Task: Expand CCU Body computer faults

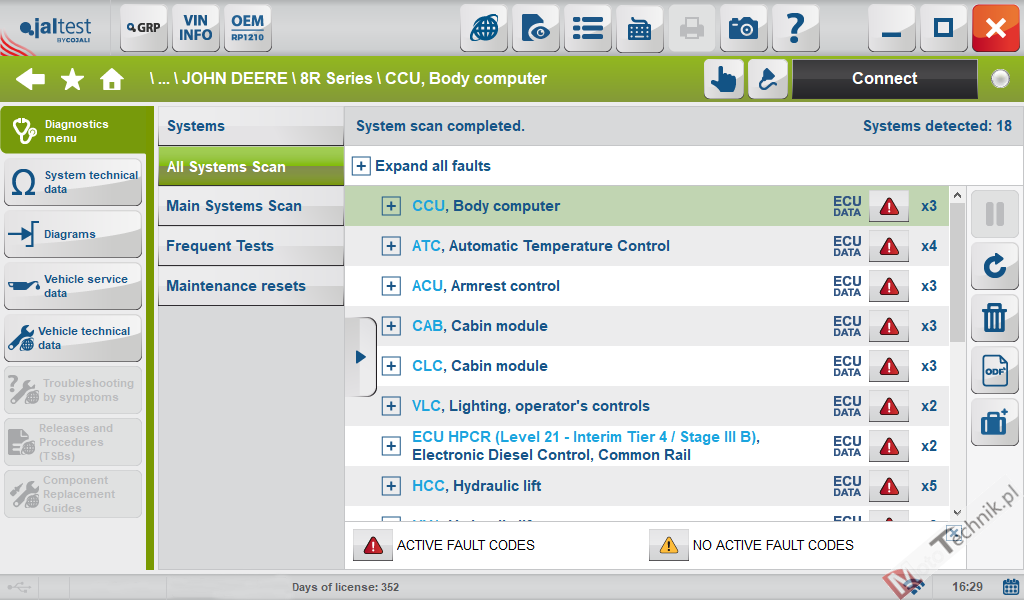Action: (391, 206)
